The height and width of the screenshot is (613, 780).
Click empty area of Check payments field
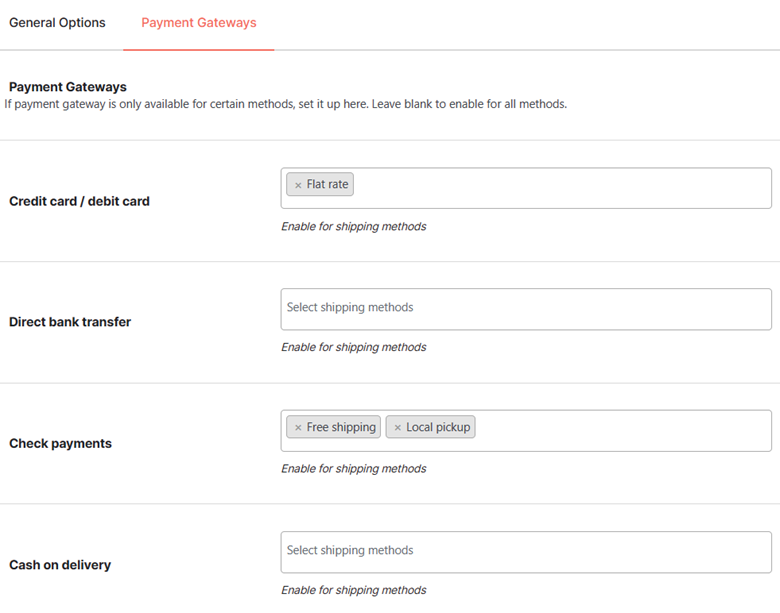coord(622,431)
